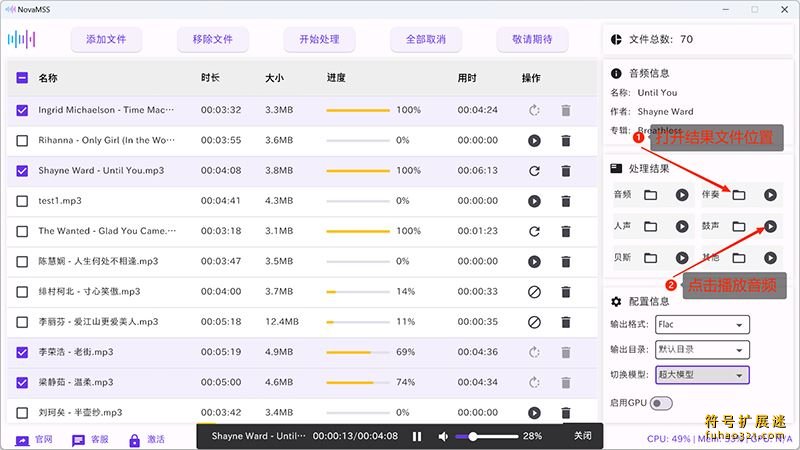Image resolution: width=800 pixels, height=450 pixels.
Task: Sort by the 时长 column header
Action: point(210,78)
